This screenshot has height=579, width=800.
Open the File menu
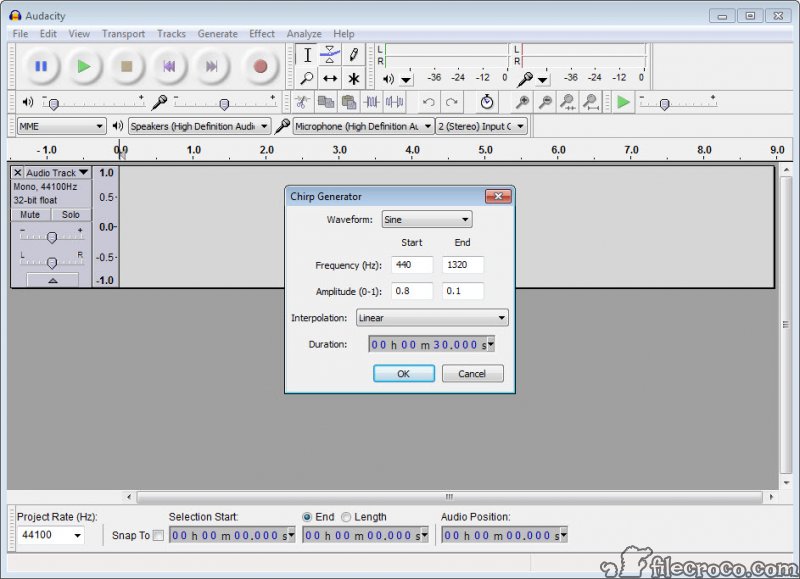20,34
